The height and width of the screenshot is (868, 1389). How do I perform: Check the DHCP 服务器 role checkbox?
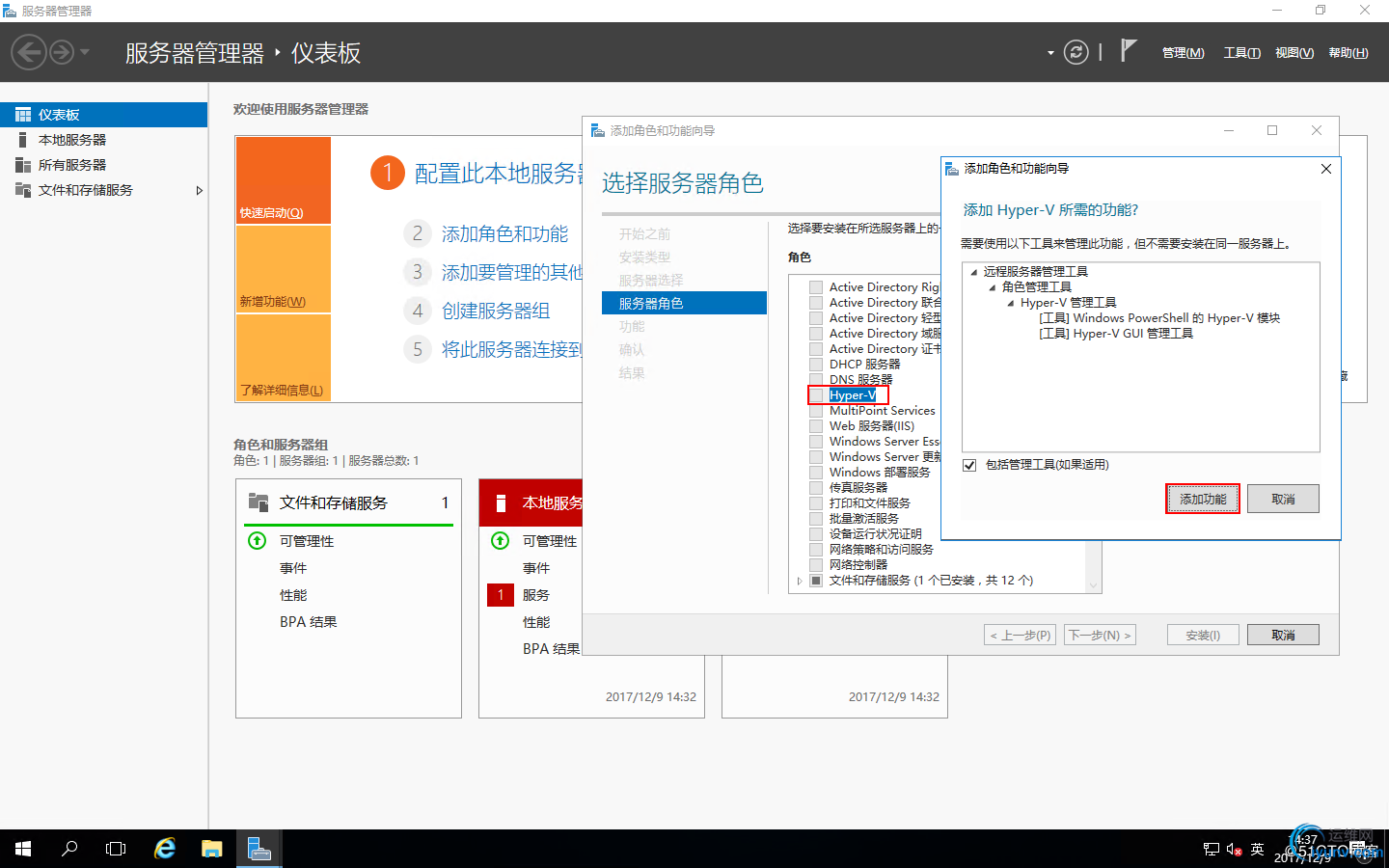816,365
